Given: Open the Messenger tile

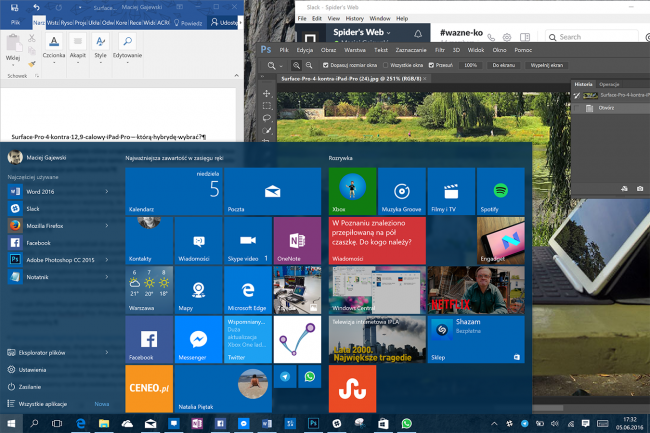Looking at the screenshot, I should [x=199, y=339].
